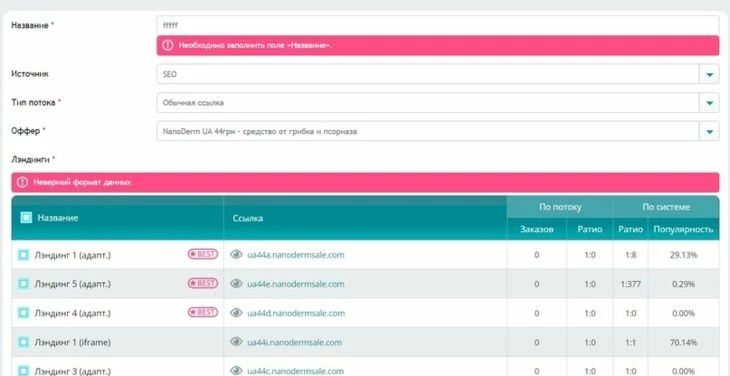Open the ua44i.nanodermsale.com link

(x=294, y=342)
